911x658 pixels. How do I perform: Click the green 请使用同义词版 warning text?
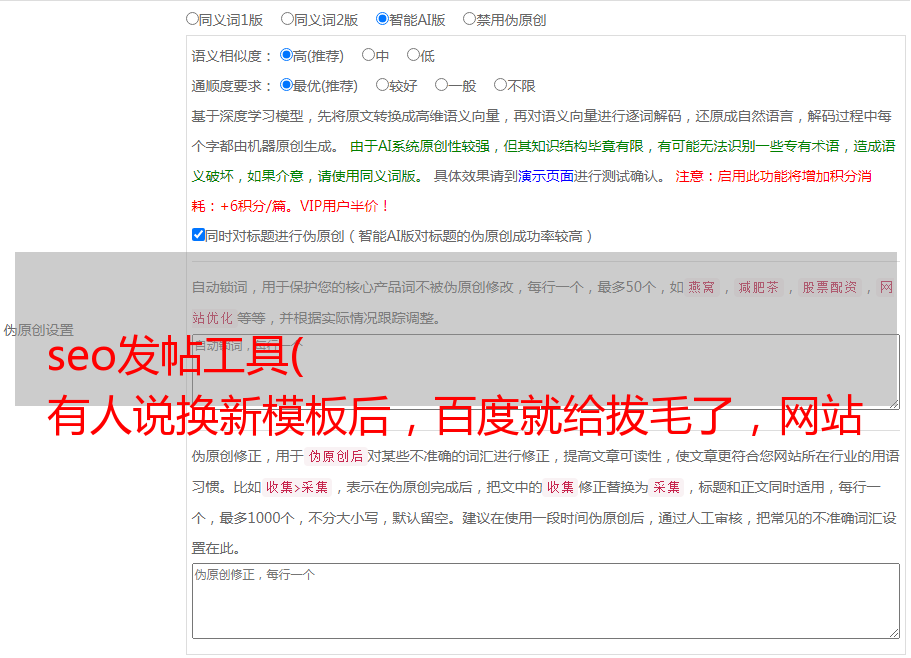[367, 176]
